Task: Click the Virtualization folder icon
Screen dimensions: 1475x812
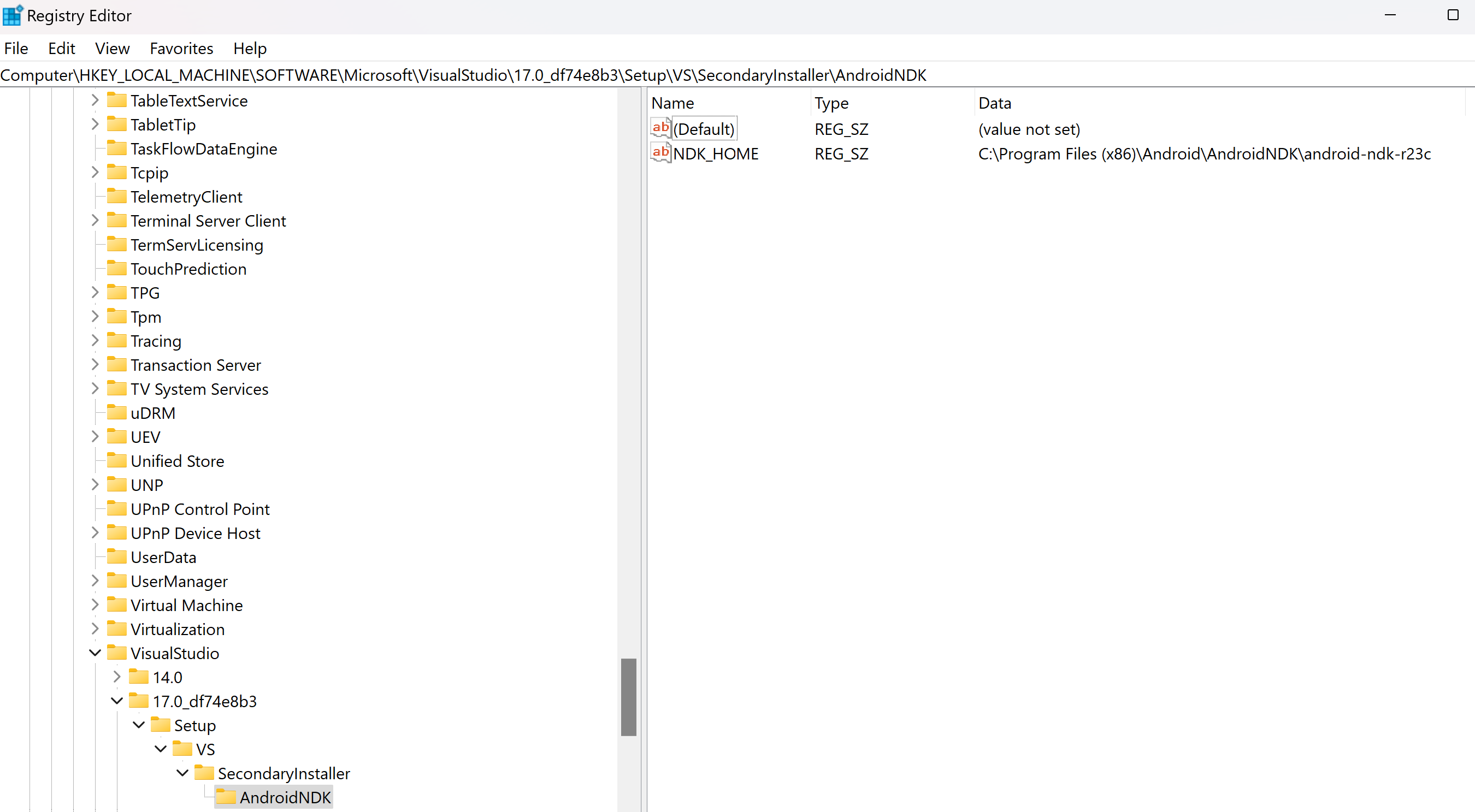Action: (x=117, y=629)
